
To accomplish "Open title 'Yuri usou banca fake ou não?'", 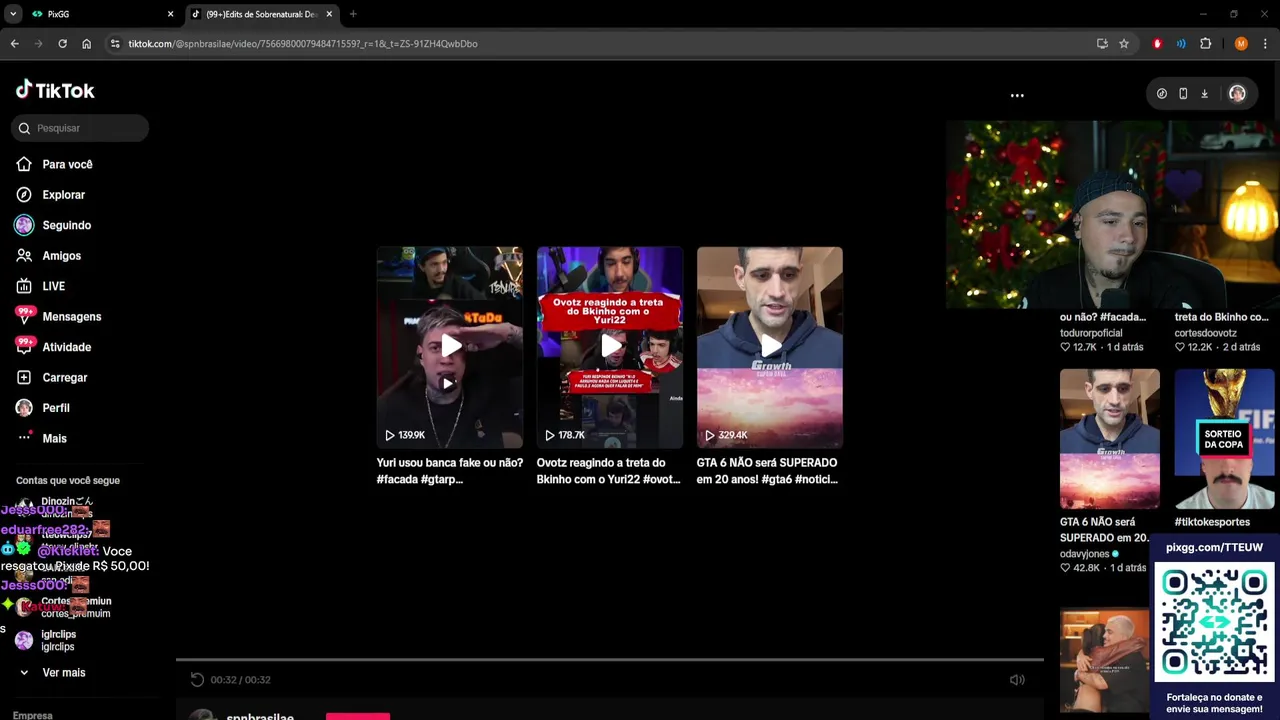I will click(x=449, y=471).
